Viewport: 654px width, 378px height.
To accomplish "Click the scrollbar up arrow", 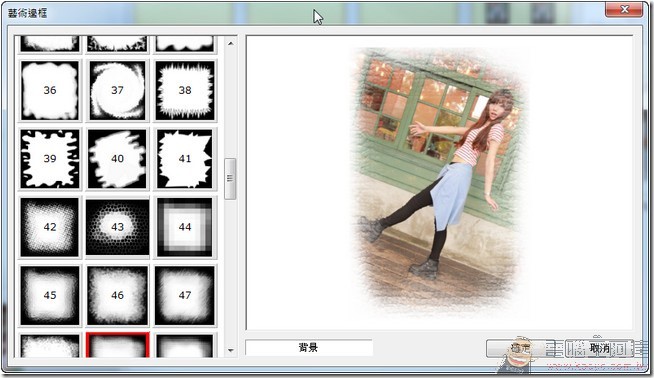I will tap(231, 43).
